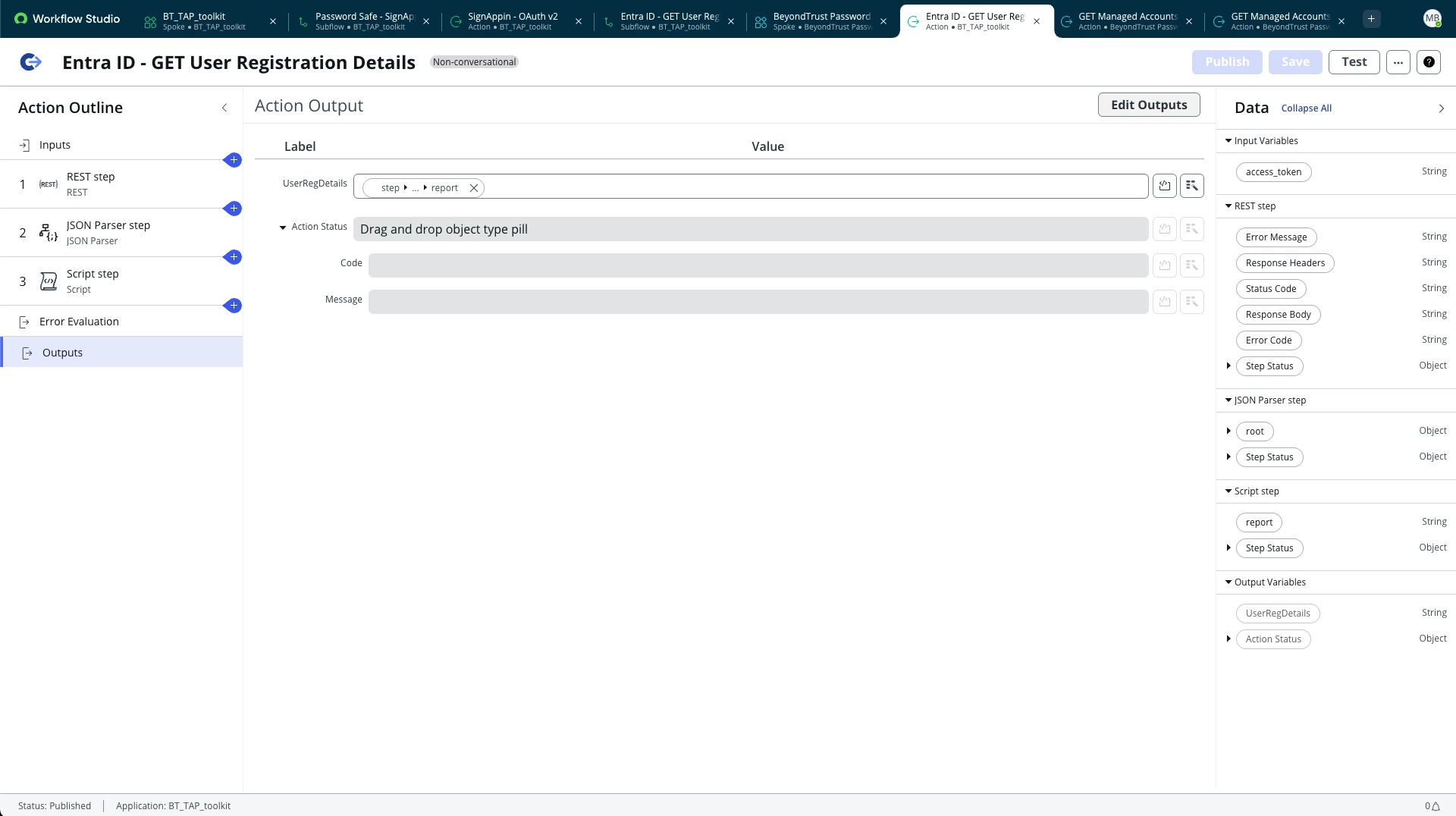
Task: Open the more options ellipsis button
Action: 1398,62
